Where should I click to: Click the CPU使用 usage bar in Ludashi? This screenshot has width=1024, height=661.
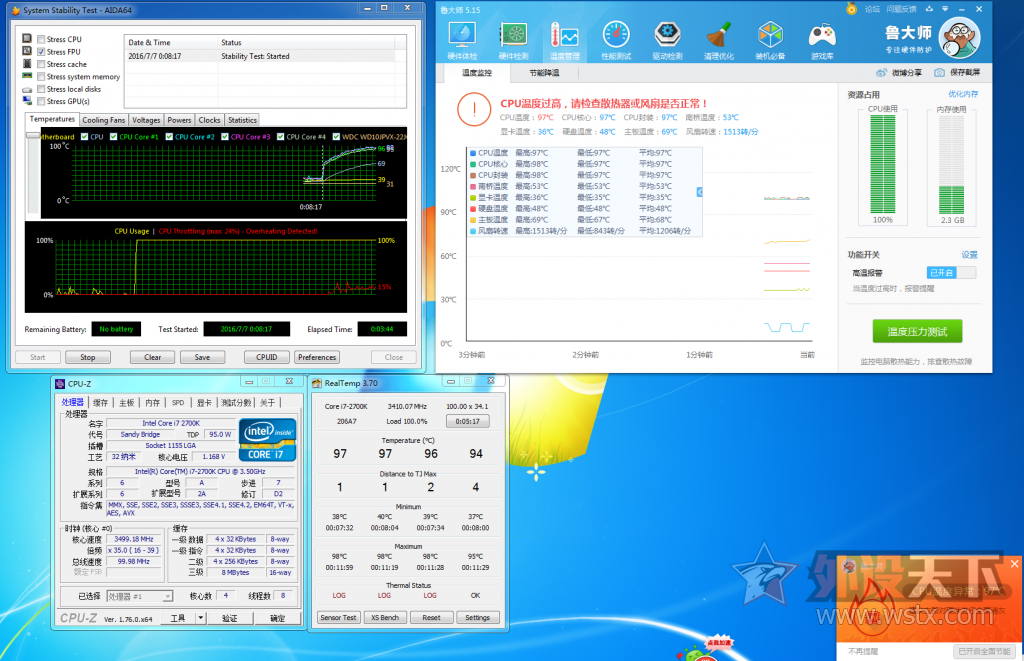pyautogui.click(x=883, y=164)
